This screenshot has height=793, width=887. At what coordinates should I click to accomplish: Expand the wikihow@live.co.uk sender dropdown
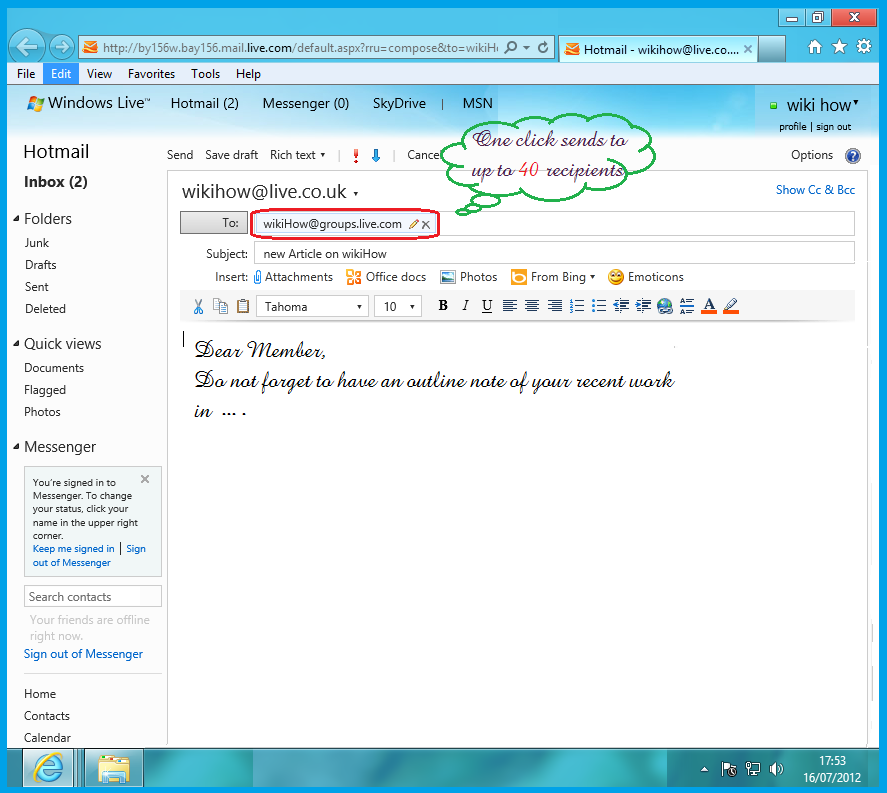click(x=356, y=193)
